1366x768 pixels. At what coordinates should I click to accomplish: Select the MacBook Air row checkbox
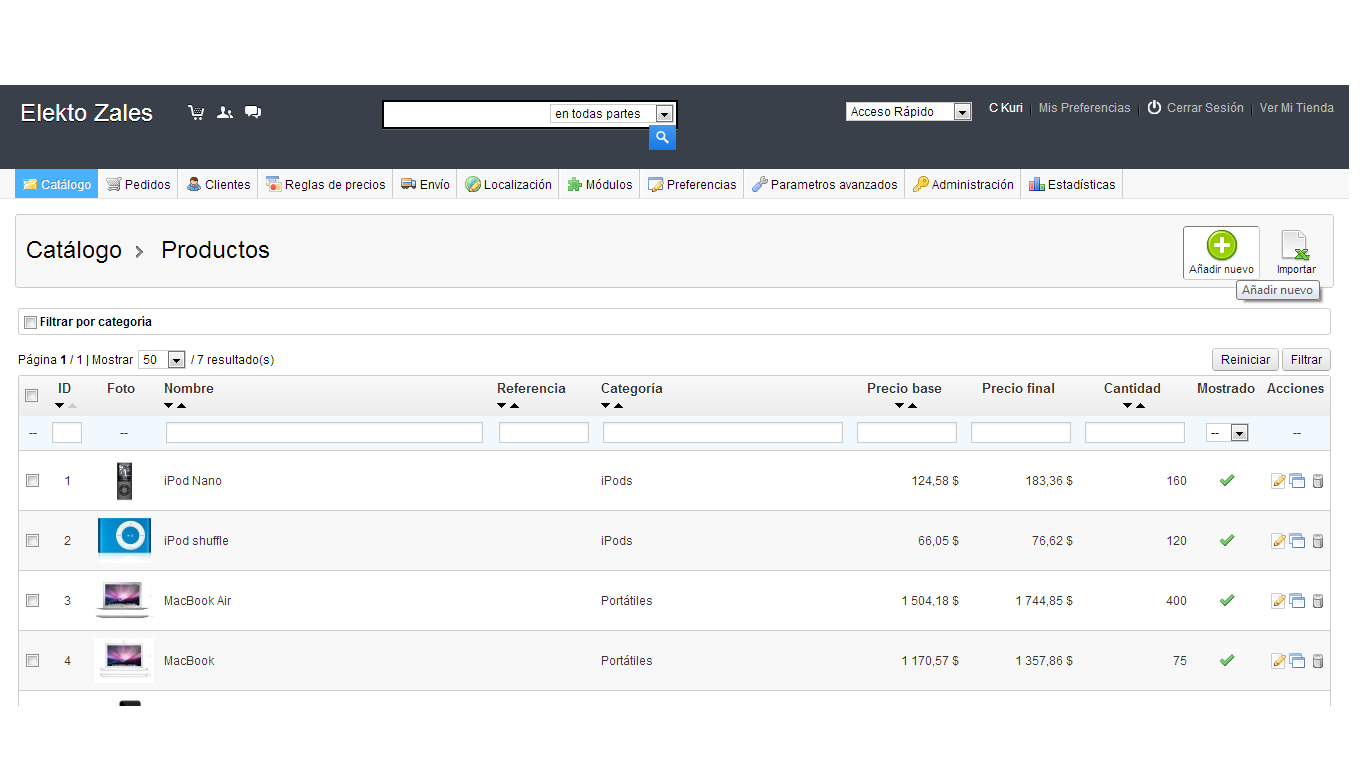(x=32, y=600)
